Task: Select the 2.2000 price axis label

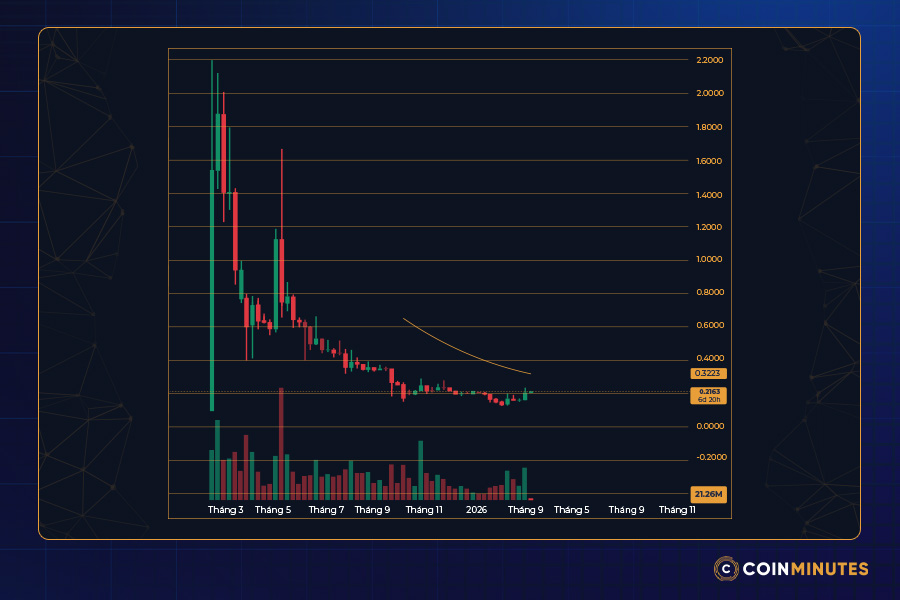Action: tap(709, 61)
